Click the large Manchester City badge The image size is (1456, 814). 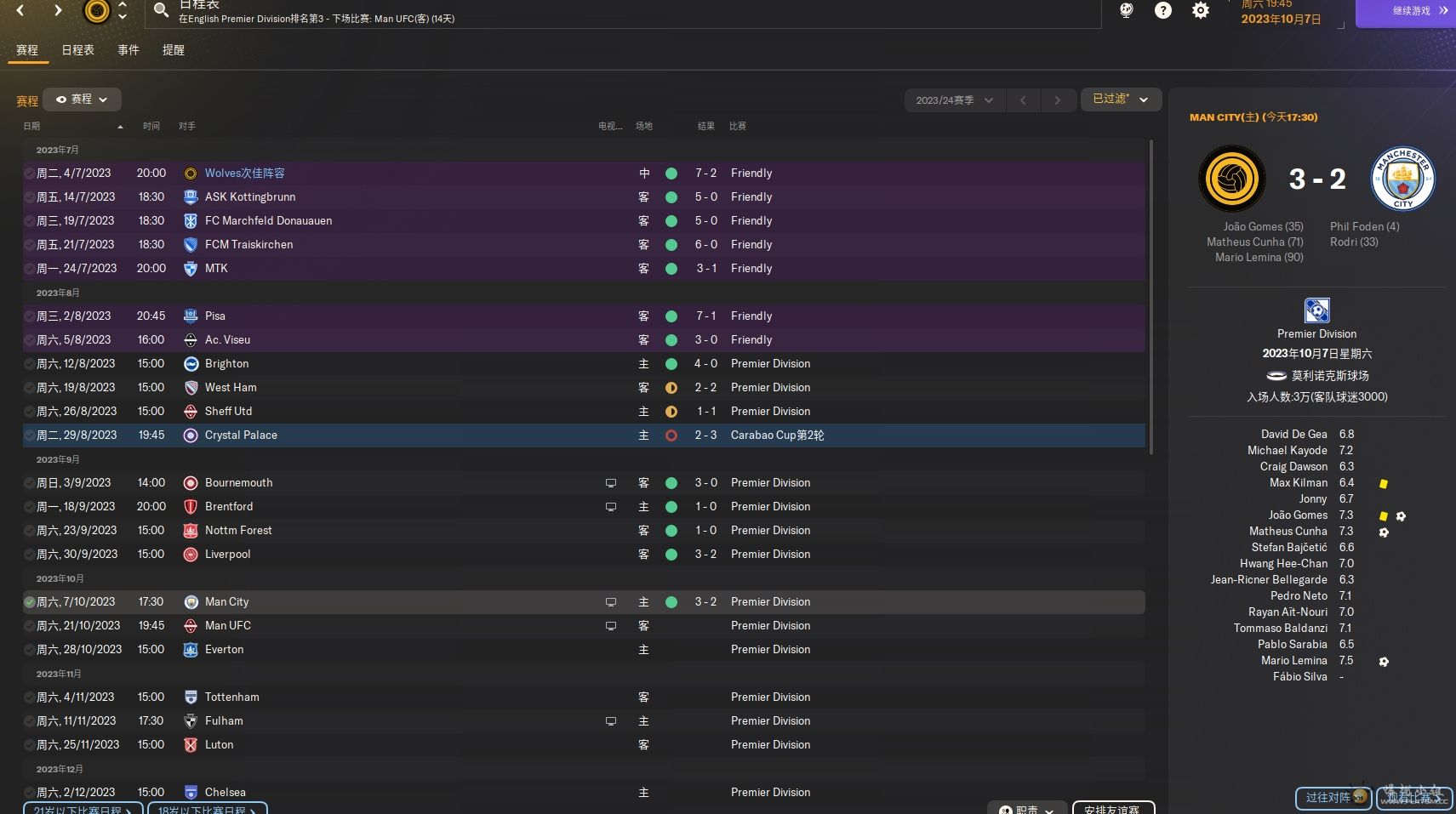pyautogui.click(x=1402, y=179)
